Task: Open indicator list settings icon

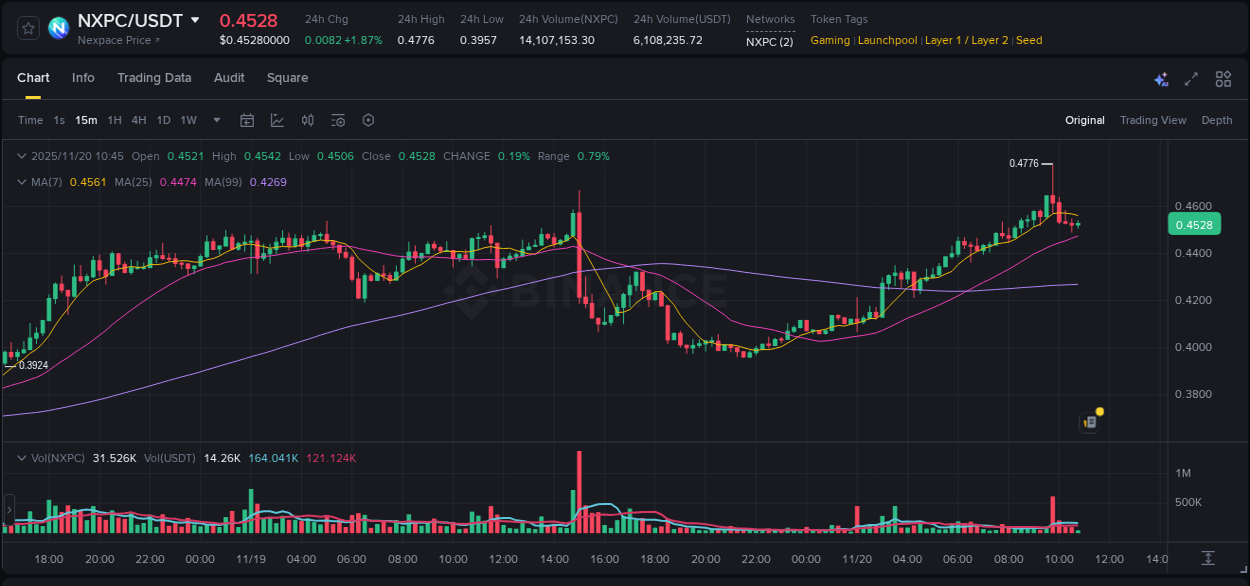Action: (x=338, y=120)
